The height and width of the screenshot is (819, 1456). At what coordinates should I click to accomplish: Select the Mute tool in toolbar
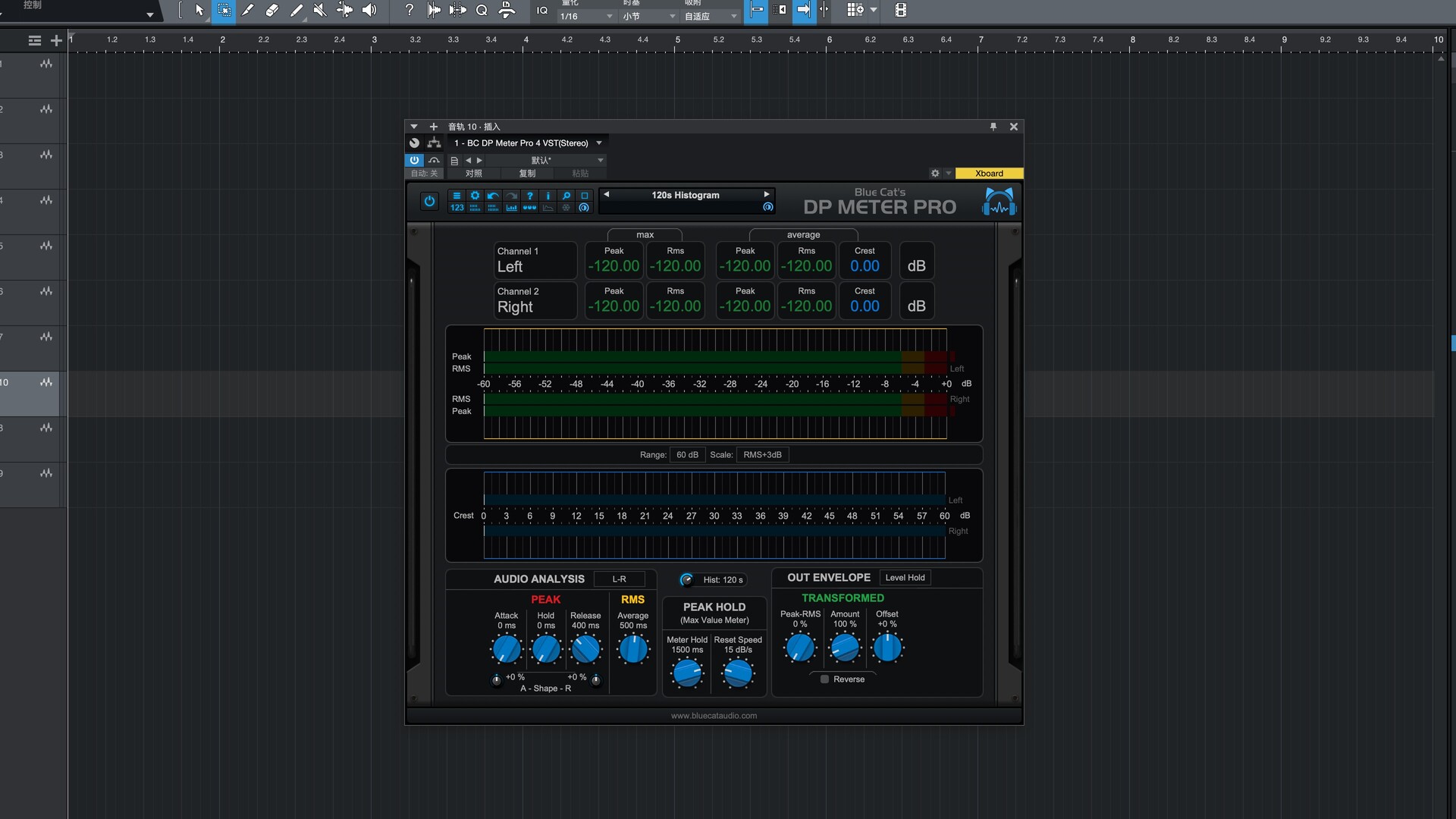click(320, 10)
